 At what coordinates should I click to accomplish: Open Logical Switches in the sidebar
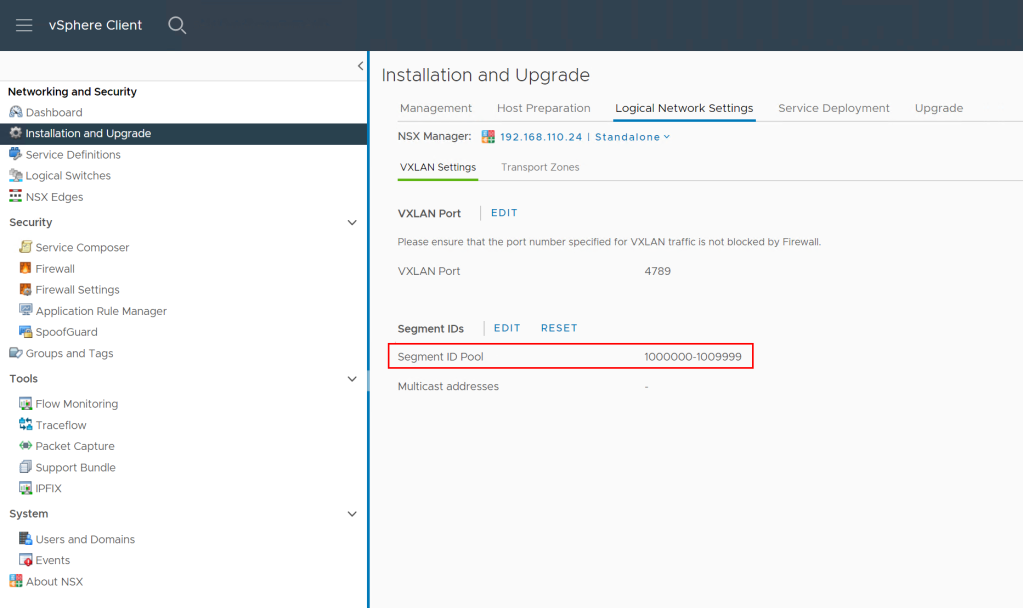(68, 175)
